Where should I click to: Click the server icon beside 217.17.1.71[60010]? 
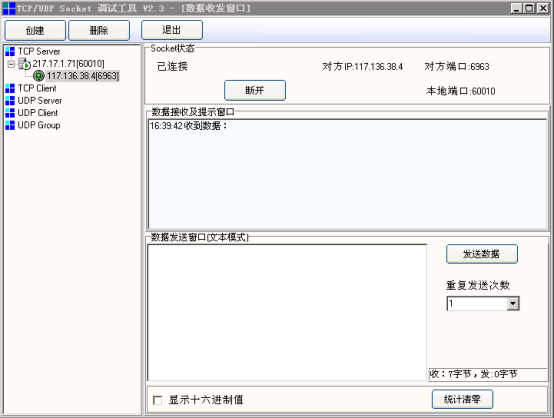pyautogui.click(x=24, y=64)
